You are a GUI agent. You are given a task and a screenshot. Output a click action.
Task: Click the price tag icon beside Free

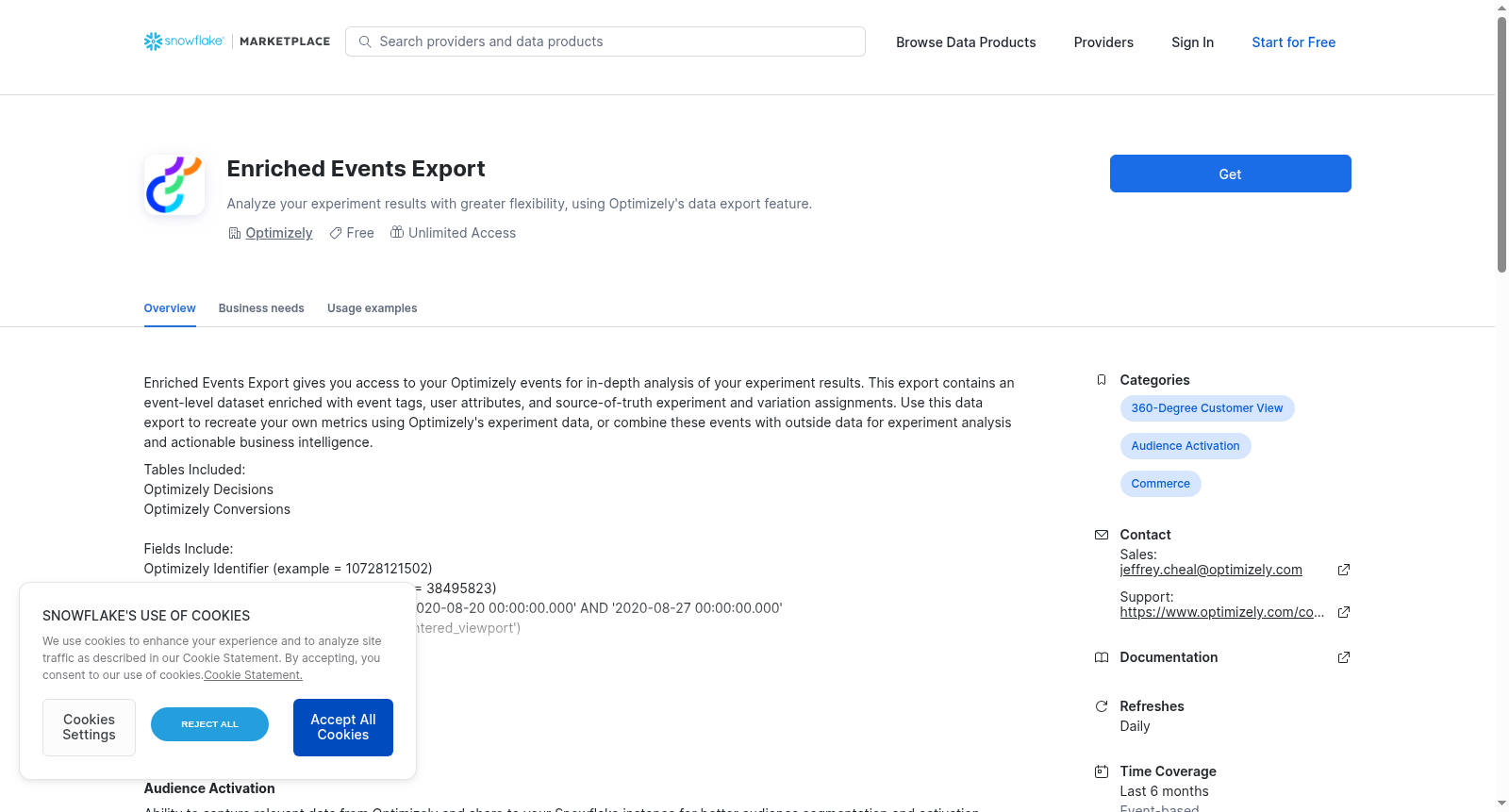(336, 233)
